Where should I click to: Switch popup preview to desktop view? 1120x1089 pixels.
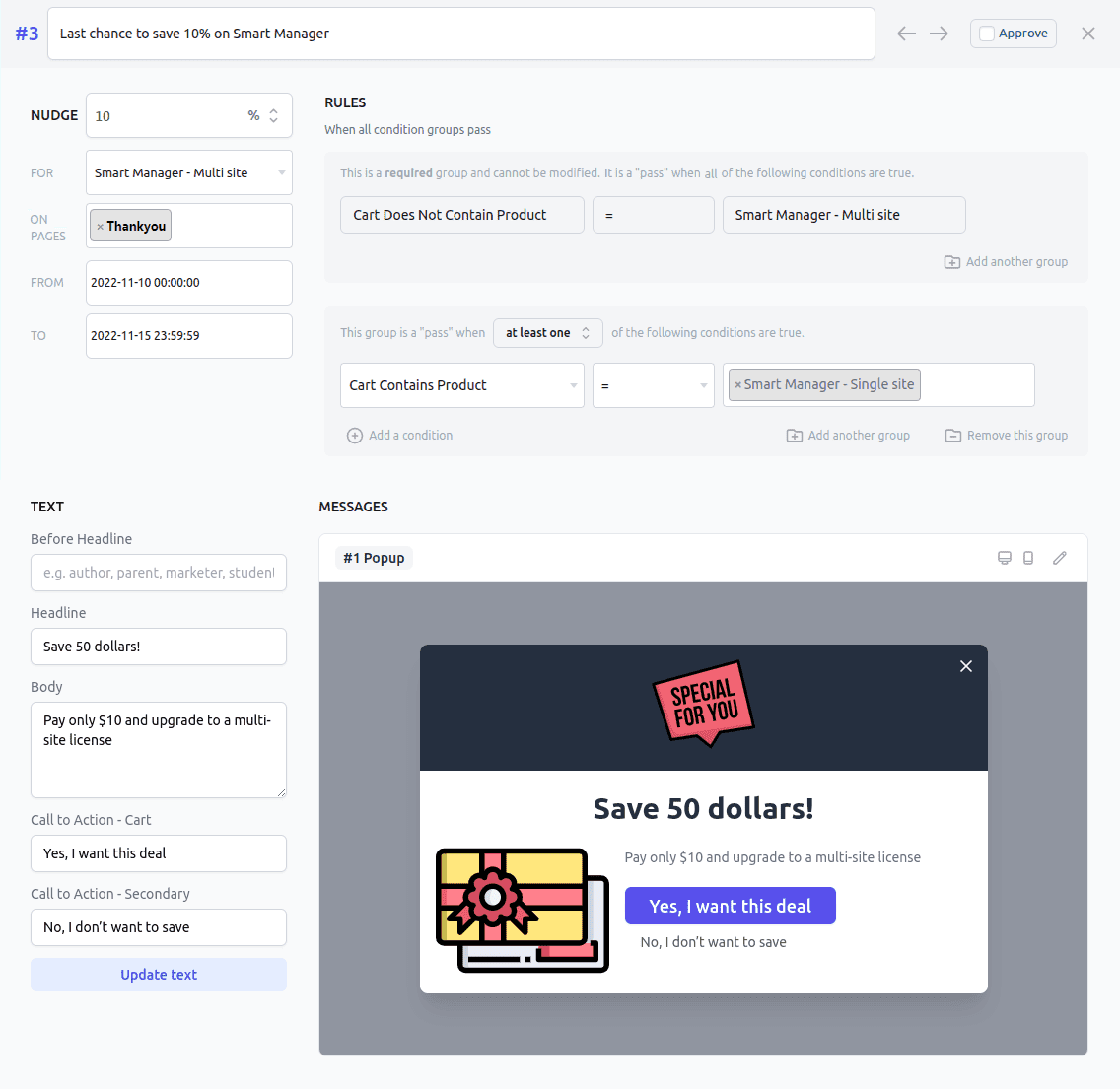[1005, 557]
